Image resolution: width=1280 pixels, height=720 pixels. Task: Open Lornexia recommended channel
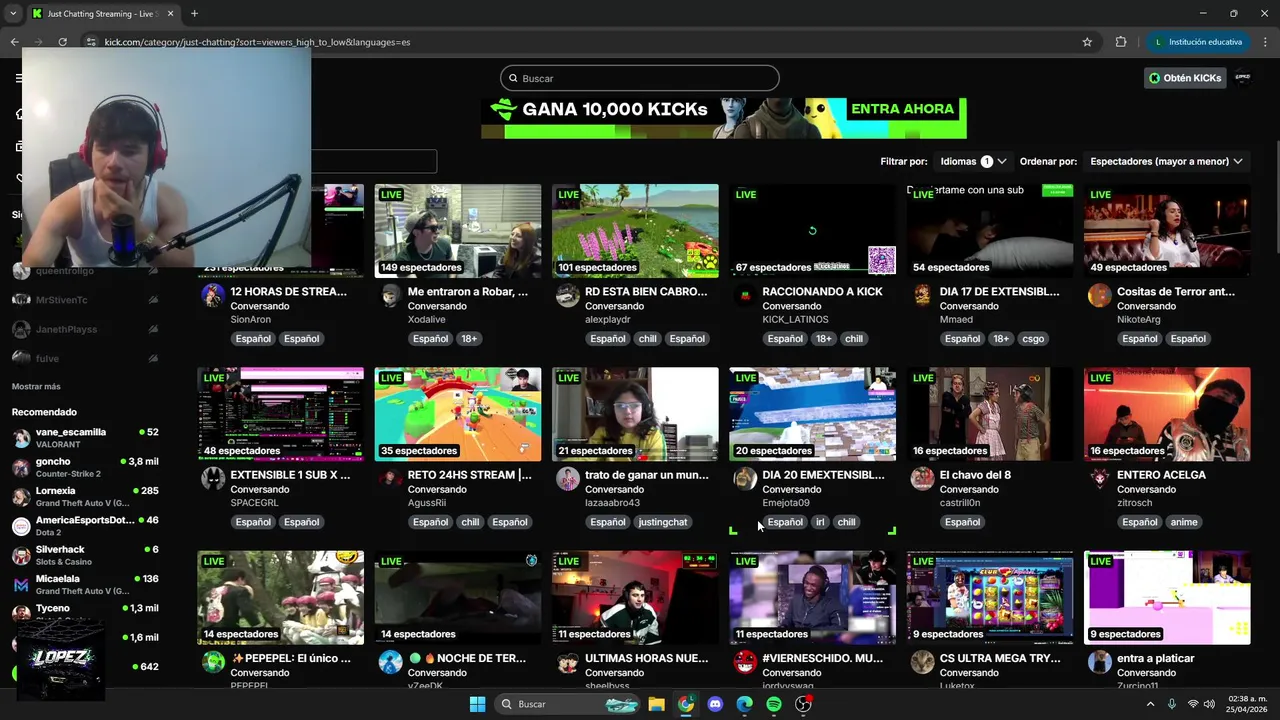85,496
